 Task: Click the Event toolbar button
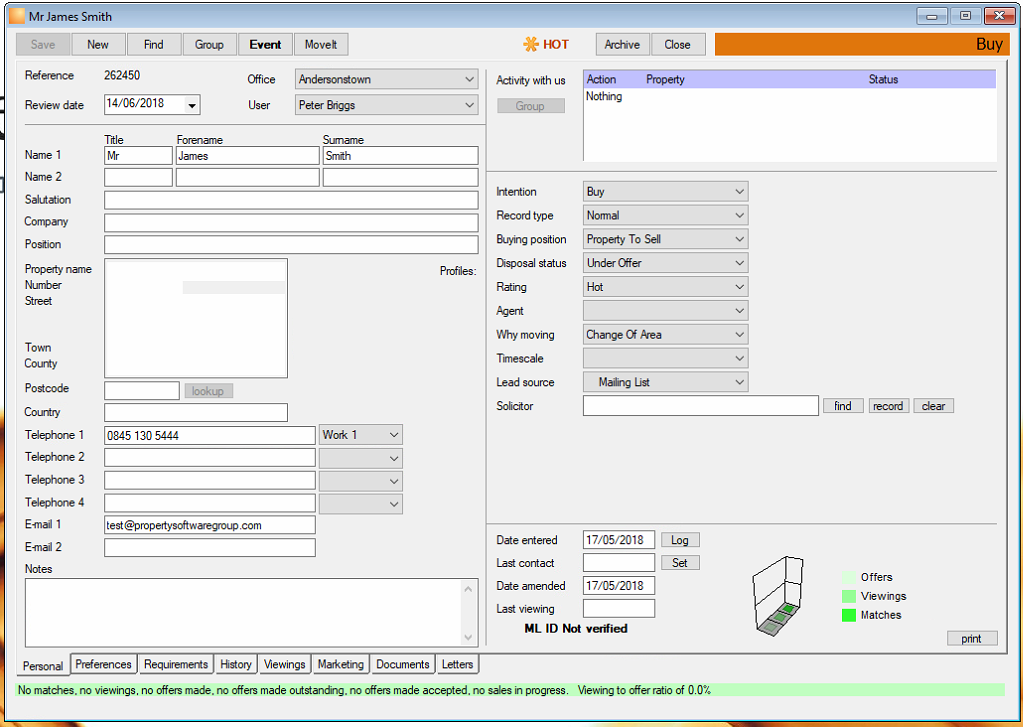pyautogui.click(x=266, y=44)
